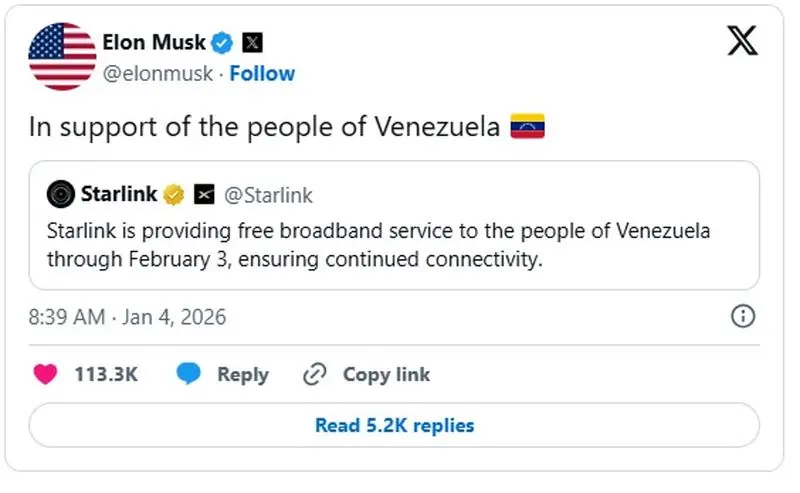800x493 pixels.
Task: Follow the @elonmusk account
Action: pyautogui.click(x=262, y=73)
